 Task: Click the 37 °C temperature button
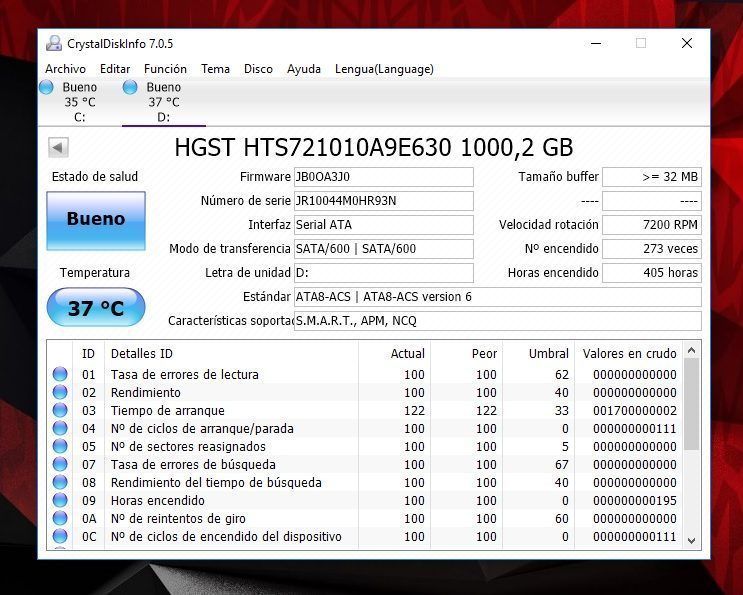(96, 308)
